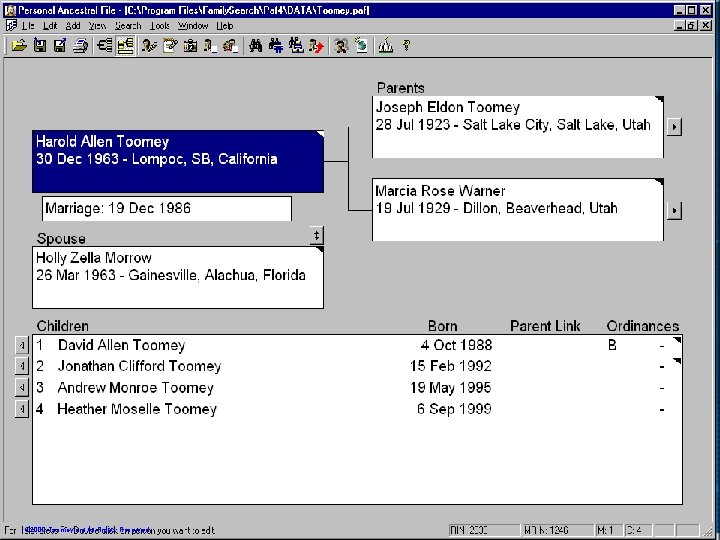720x540 pixels.
Task: Click arrow button left of Heather Moselle Toomey
Action: (22, 409)
